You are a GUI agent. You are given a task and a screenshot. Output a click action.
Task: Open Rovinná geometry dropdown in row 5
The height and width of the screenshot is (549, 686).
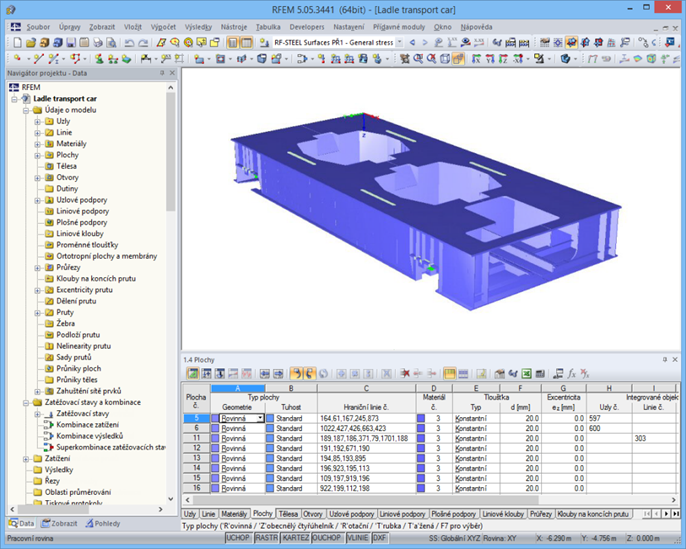260,418
